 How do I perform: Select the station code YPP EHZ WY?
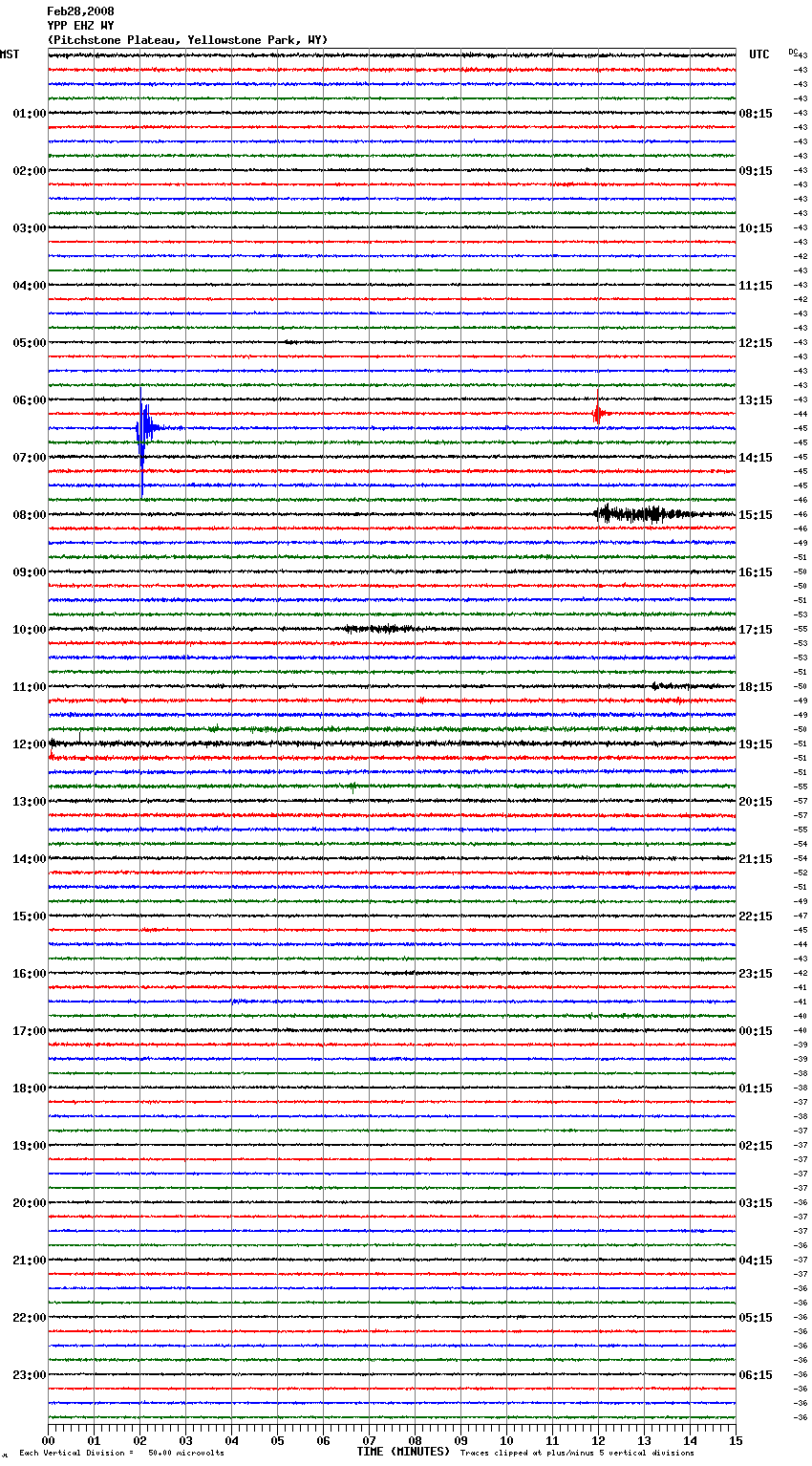click(80, 26)
